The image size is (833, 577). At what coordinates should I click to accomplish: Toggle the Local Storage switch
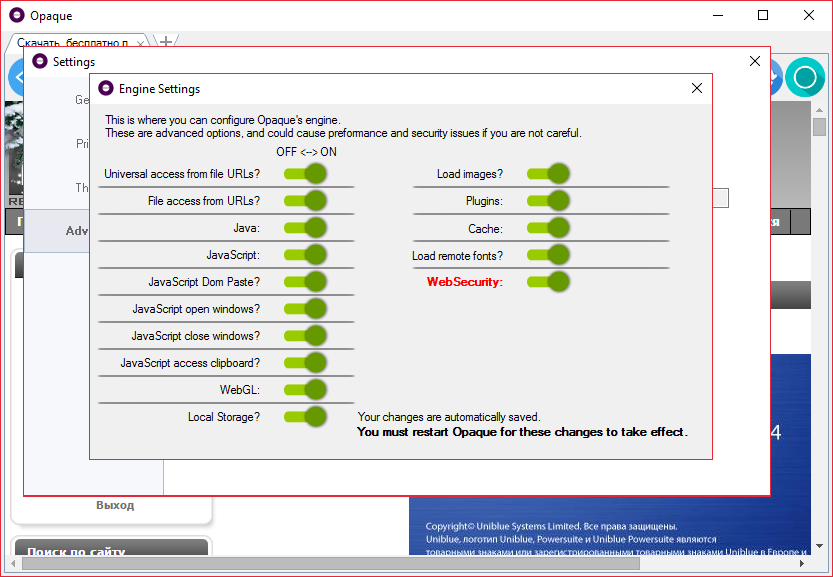tap(305, 417)
